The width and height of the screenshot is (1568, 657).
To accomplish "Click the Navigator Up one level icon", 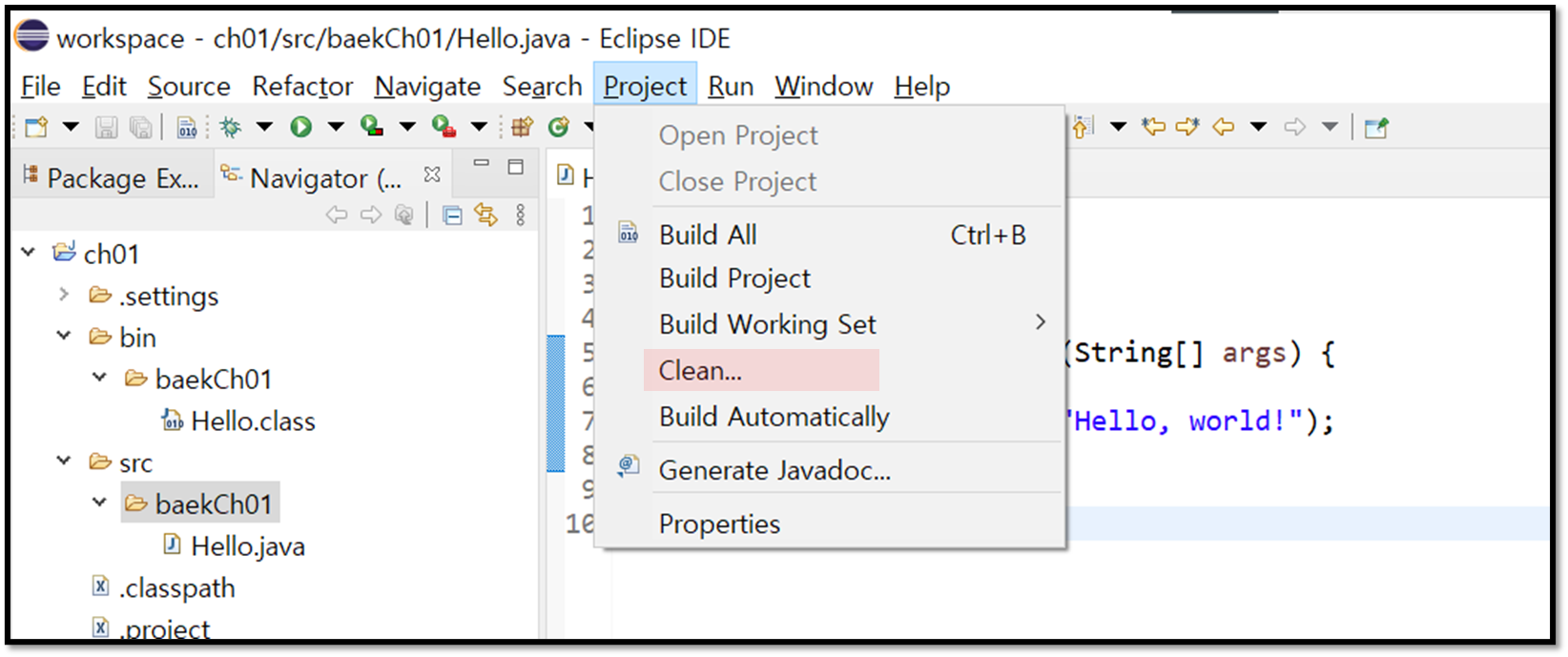I will pyautogui.click(x=404, y=216).
